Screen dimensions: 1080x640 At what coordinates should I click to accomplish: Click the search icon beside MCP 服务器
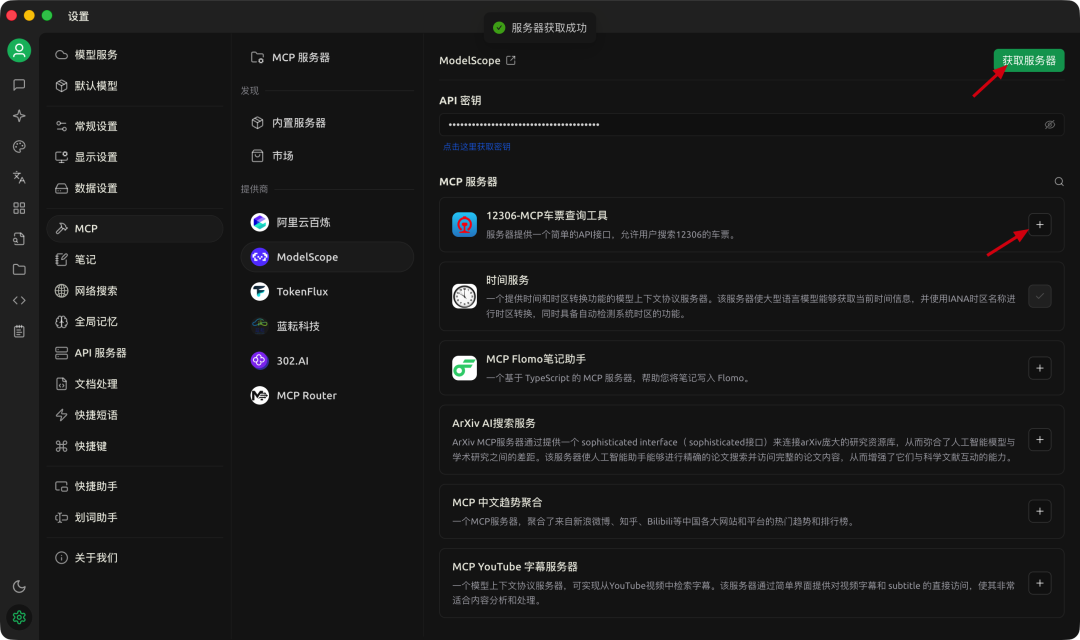(1059, 182)
